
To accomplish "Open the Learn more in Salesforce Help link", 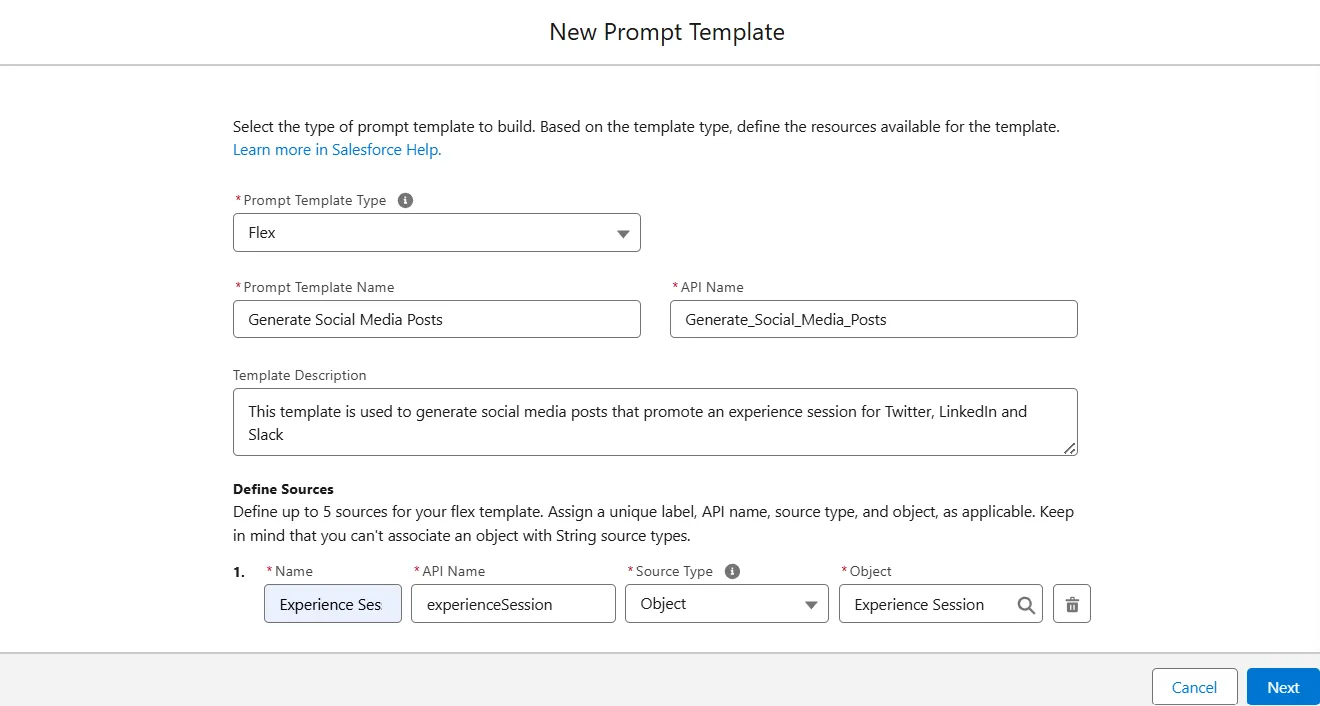I will tap(337, 150).
